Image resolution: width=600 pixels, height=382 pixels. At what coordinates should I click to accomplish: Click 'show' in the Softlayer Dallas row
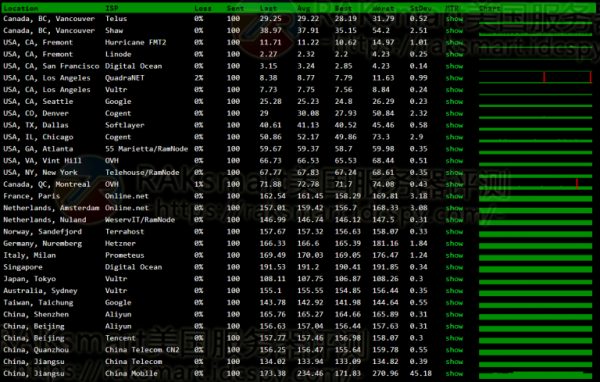click(454, 125)
